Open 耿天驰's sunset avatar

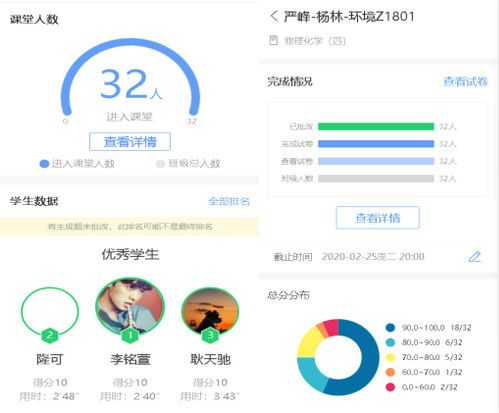pyautogui.click(x=210, y=311)
